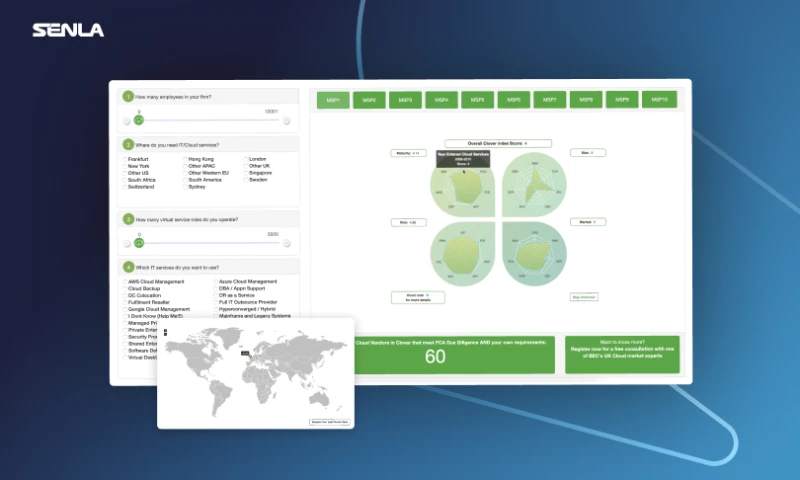The width and height of the screenshot is (800, 480).
Task: Enable AWS Cloud Management service
Action: 124,282
